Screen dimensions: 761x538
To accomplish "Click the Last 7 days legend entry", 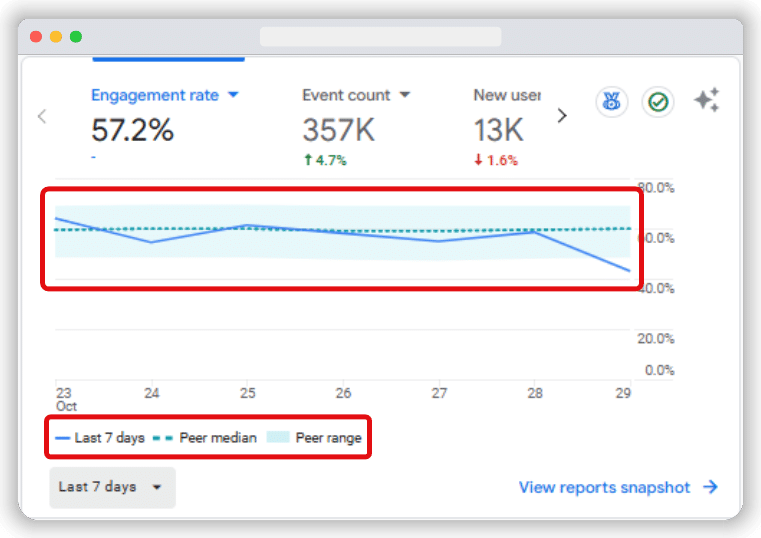I will tap(100, 438).
